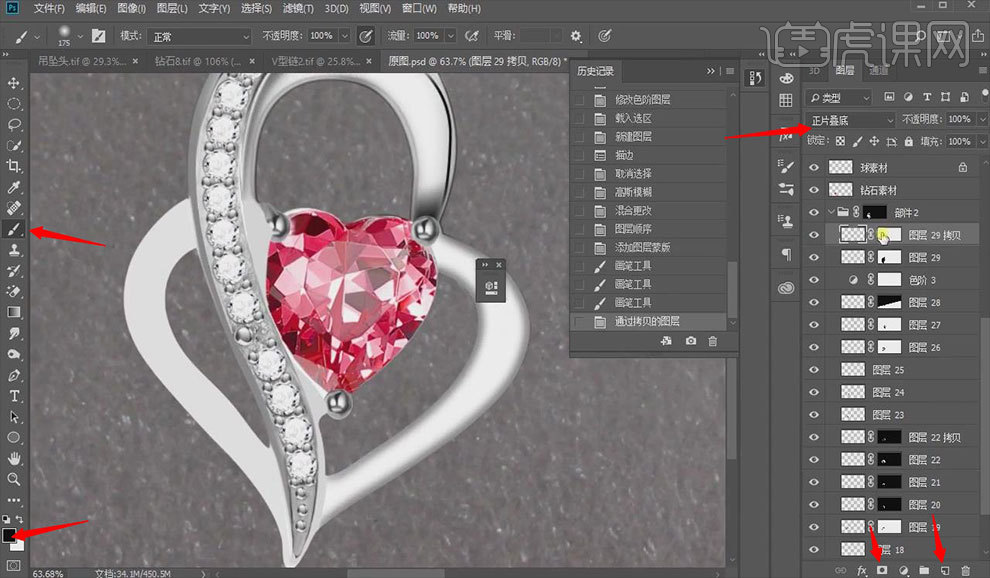Select the 高斯模糊 history state

633,192
